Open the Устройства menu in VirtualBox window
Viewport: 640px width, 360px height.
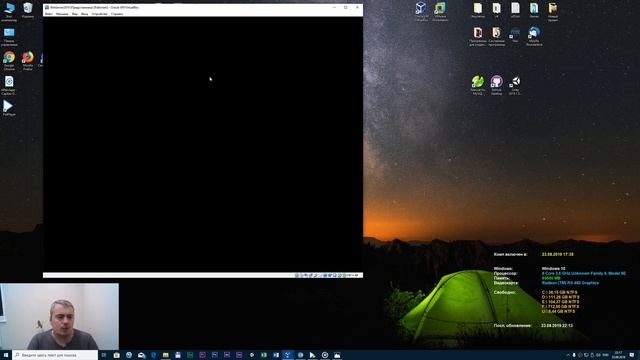(100, 14)
